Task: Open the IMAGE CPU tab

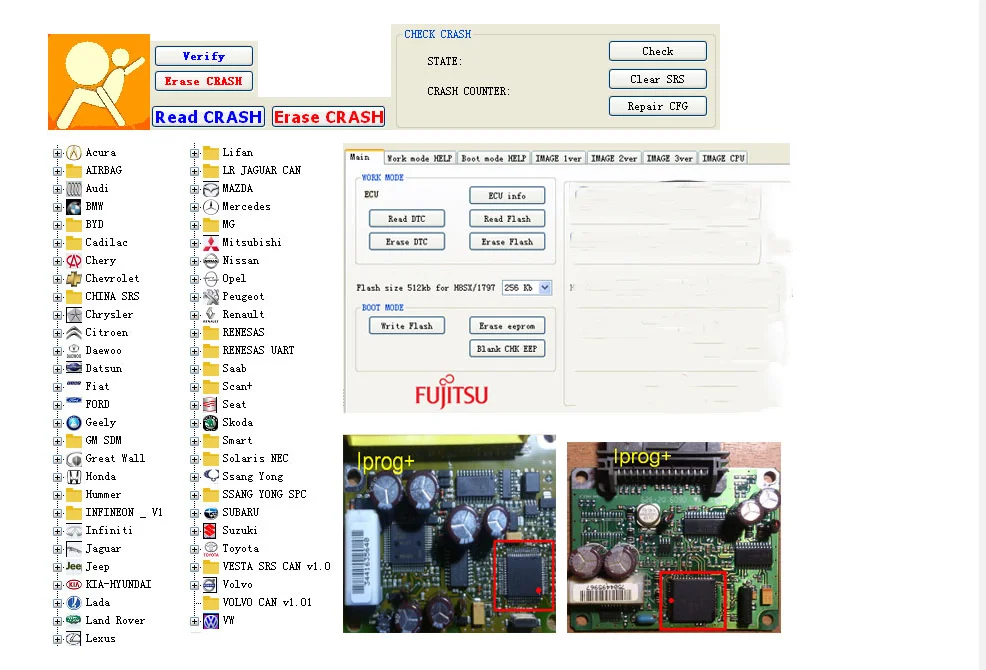Action: coord(723,159)
